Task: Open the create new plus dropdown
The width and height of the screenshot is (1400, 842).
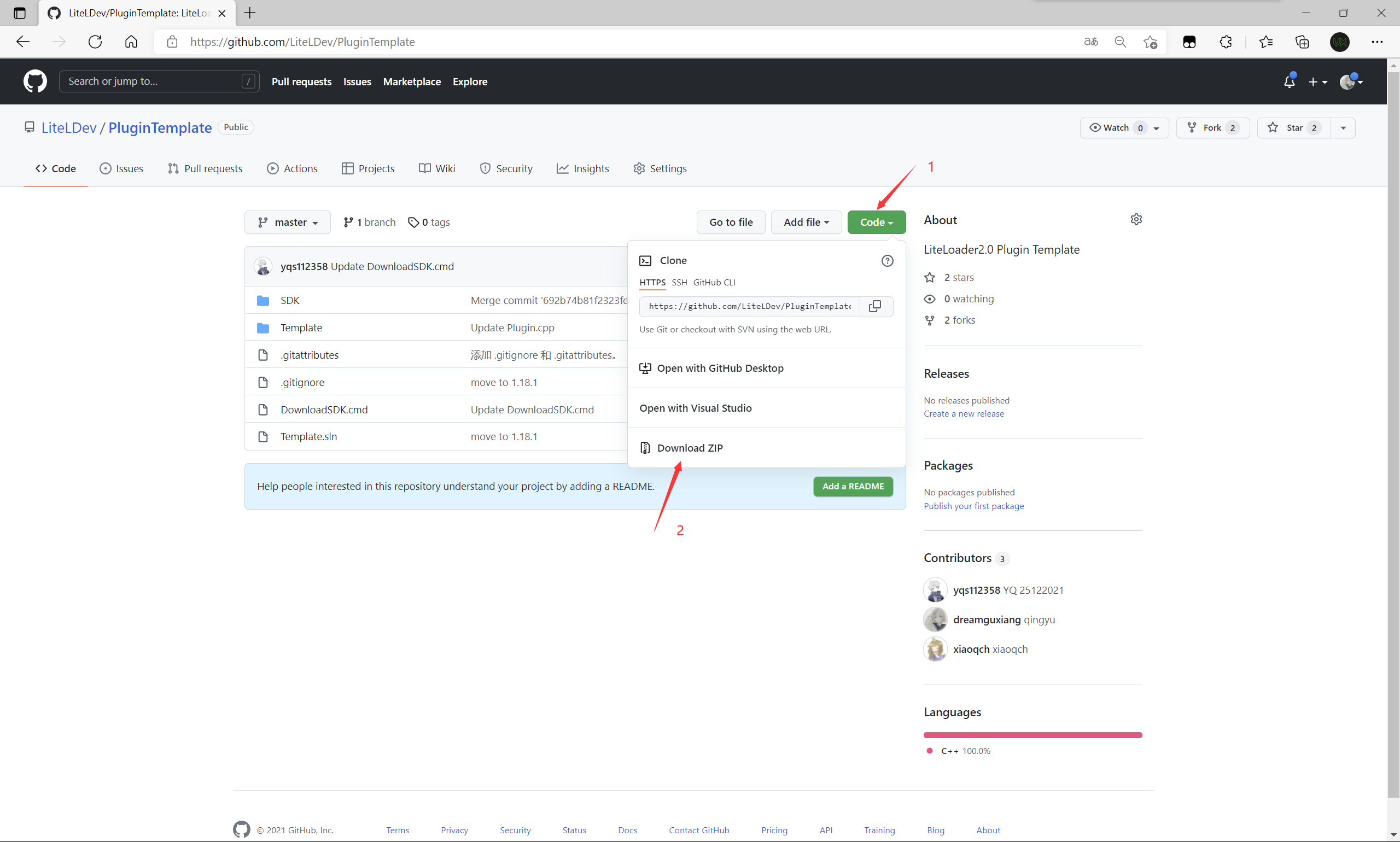Action: point(1318,81)
